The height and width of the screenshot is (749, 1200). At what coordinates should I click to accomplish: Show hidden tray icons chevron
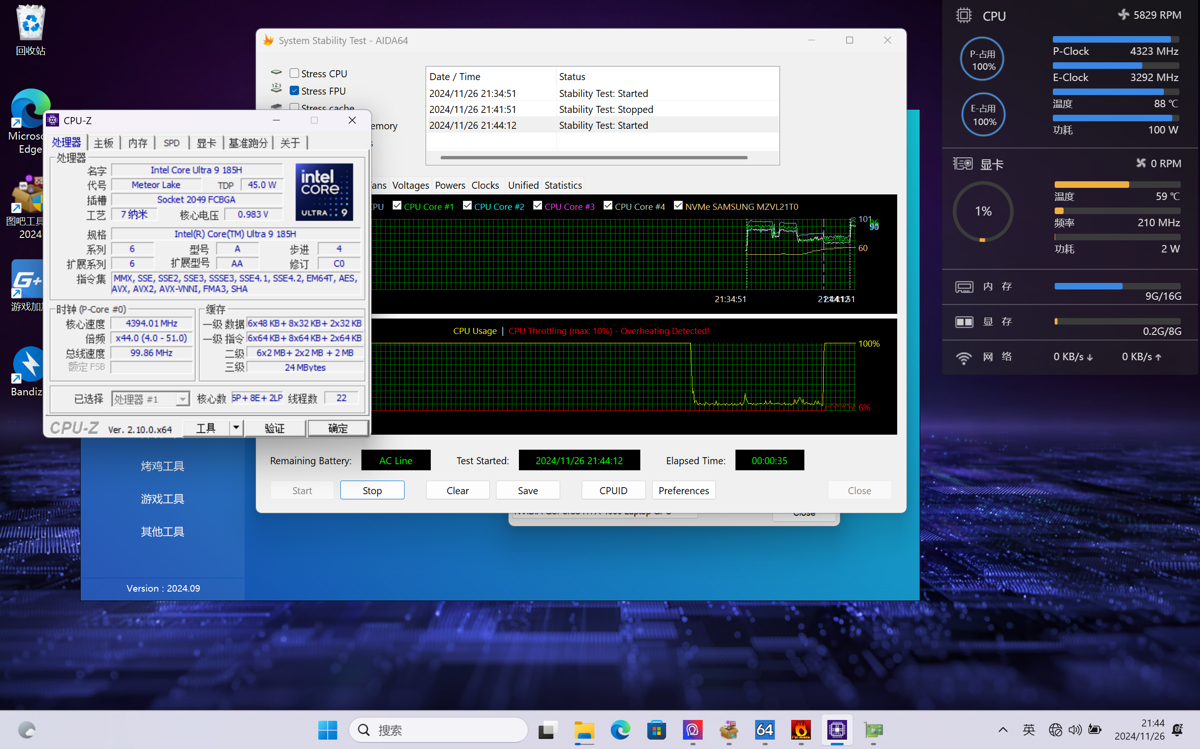(1003, 730)
